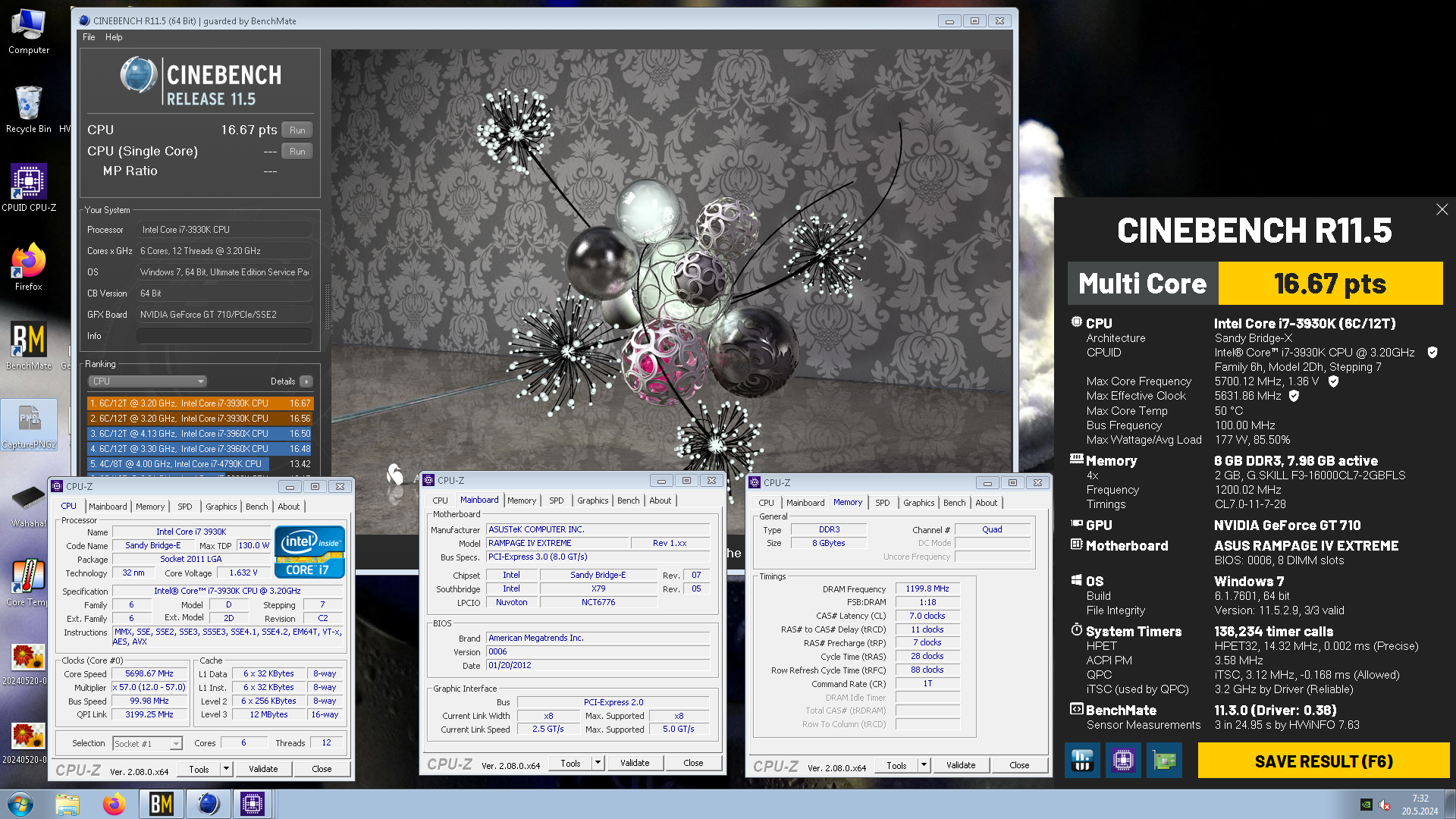Open Computer desktop icon
The width and height of the screenshot is (1456, 819).
[x=29, y=32]
